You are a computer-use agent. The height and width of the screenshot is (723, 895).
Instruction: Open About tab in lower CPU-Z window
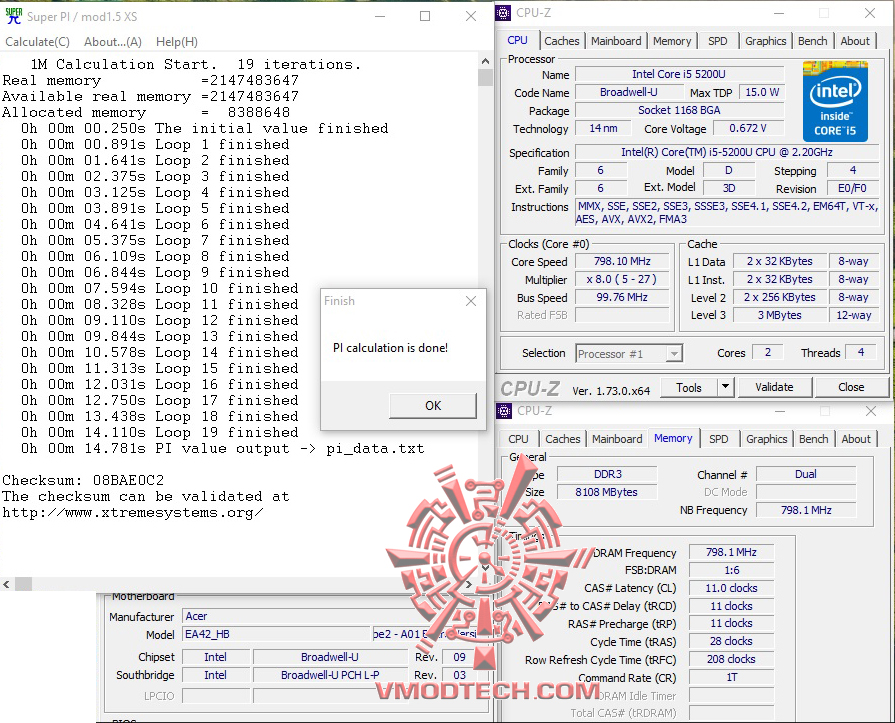[x=855, y=439]
